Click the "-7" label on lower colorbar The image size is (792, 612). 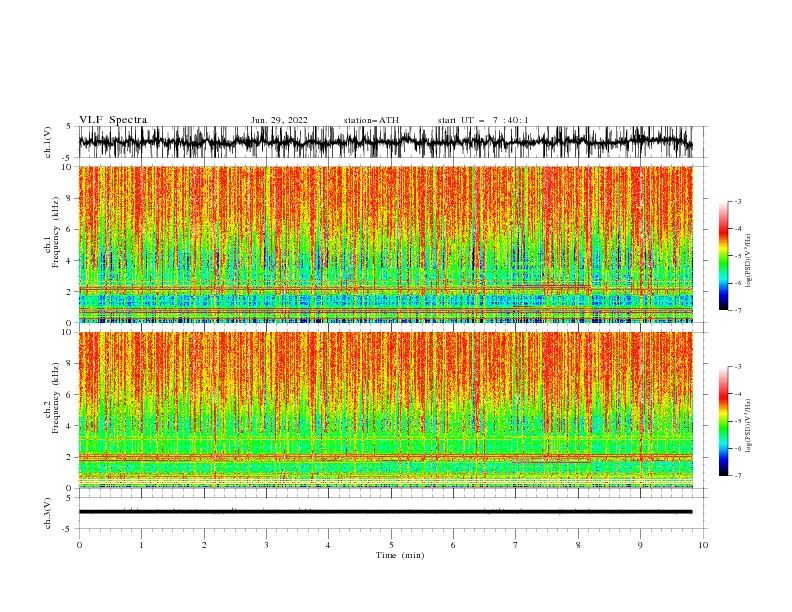(x=737, y=476)
